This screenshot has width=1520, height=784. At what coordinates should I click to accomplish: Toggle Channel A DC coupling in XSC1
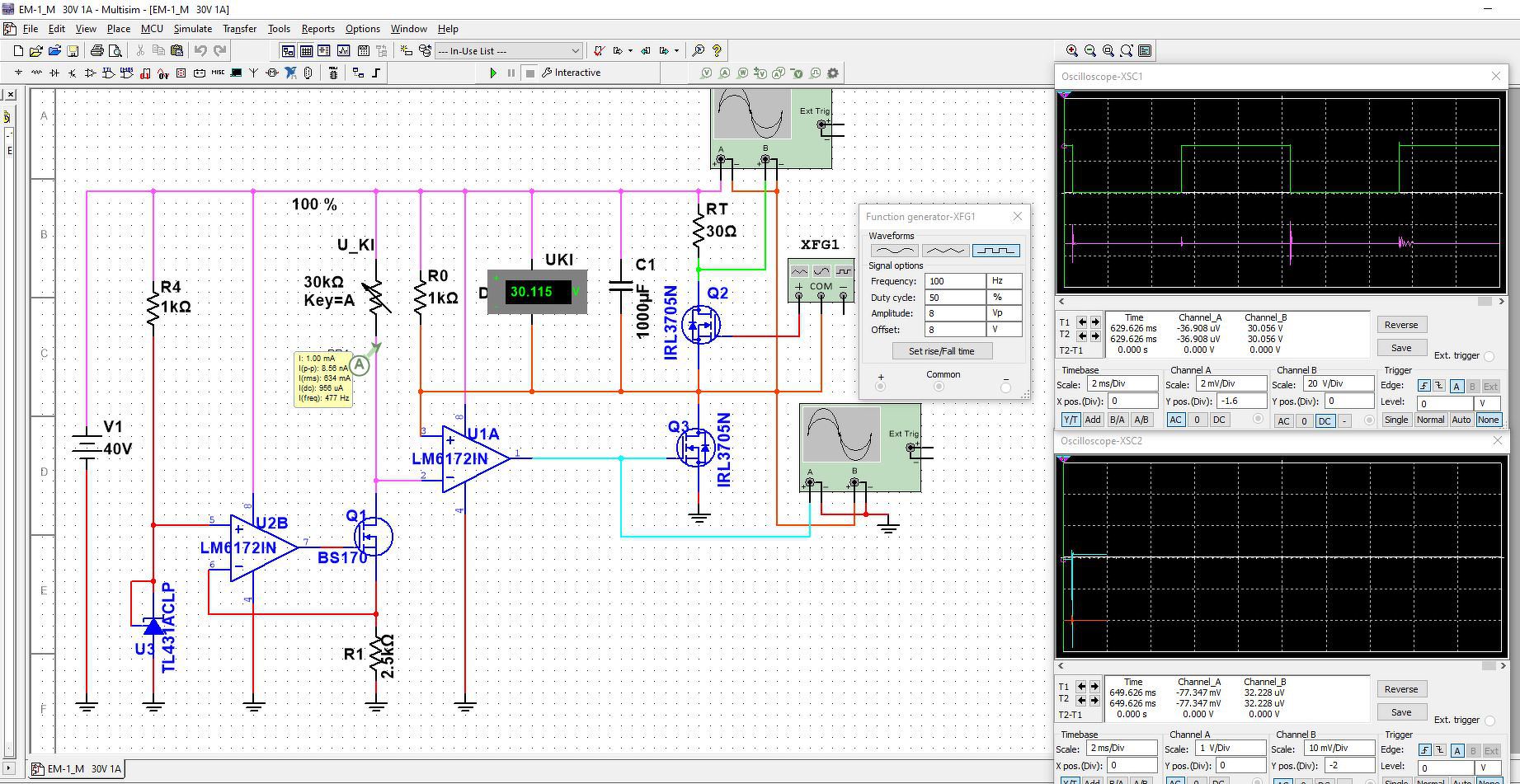click(1219, 420)
